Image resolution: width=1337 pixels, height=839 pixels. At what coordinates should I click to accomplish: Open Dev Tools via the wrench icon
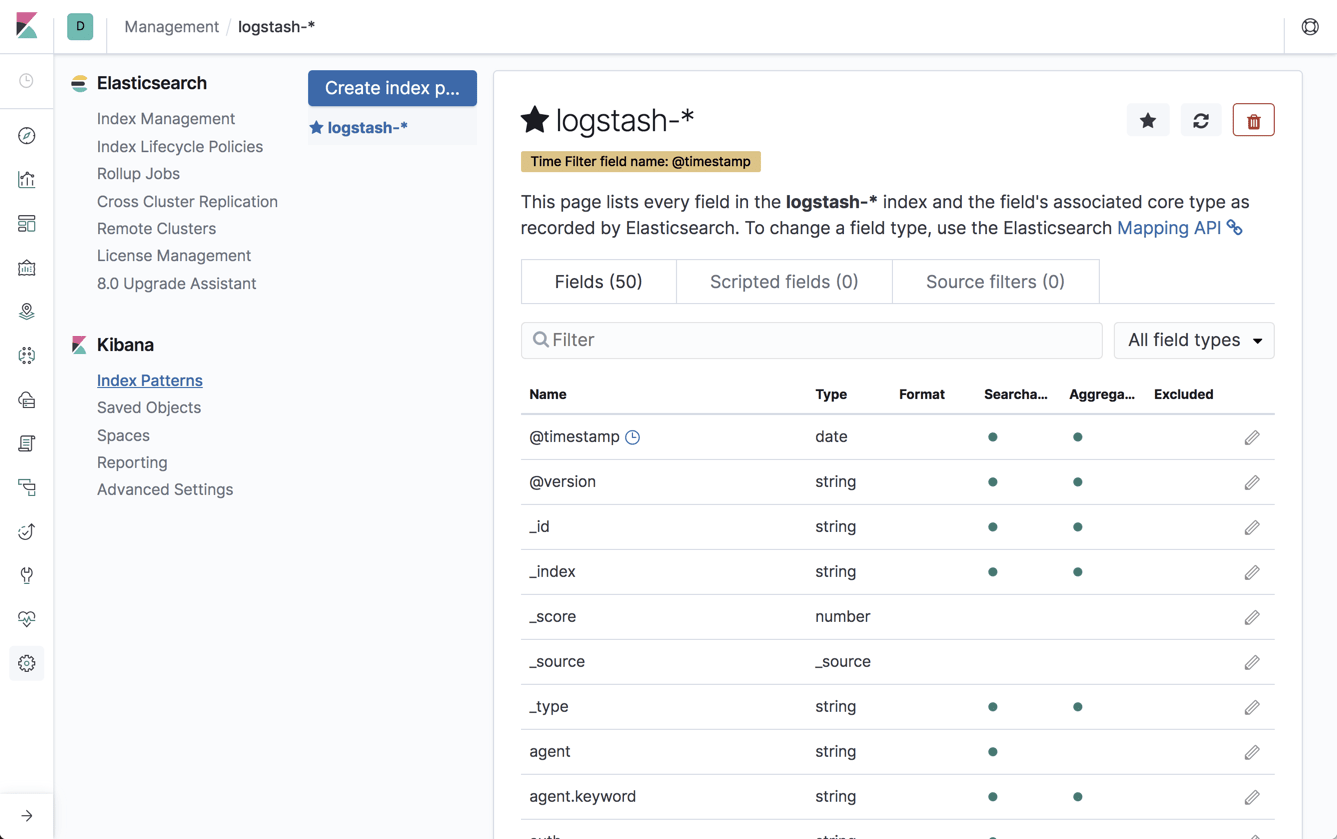click(27, 575)
